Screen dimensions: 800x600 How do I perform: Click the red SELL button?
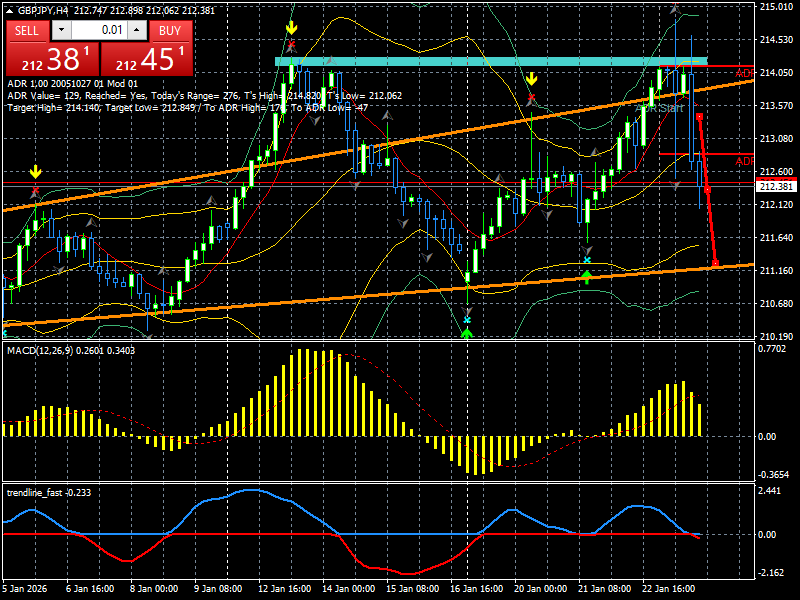pos(27,31)
